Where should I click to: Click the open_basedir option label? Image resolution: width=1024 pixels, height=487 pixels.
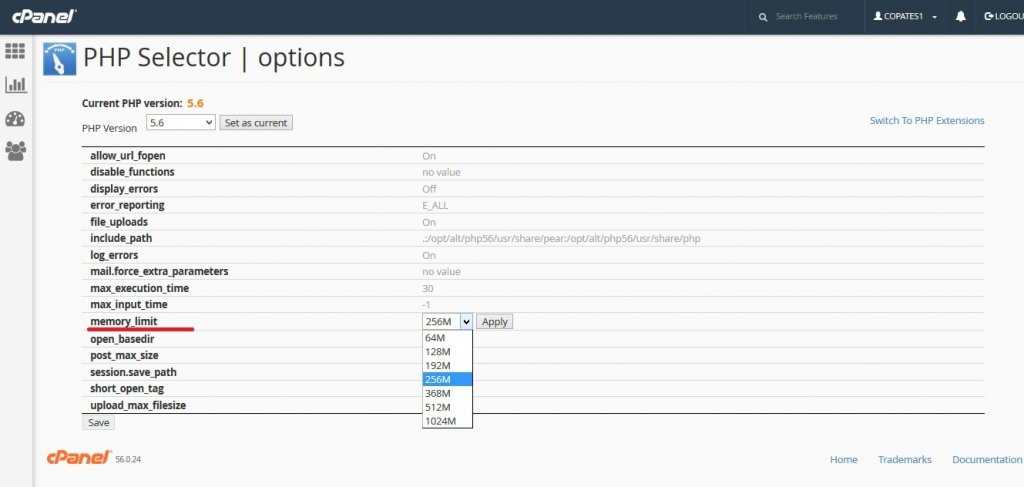point(122,339)
